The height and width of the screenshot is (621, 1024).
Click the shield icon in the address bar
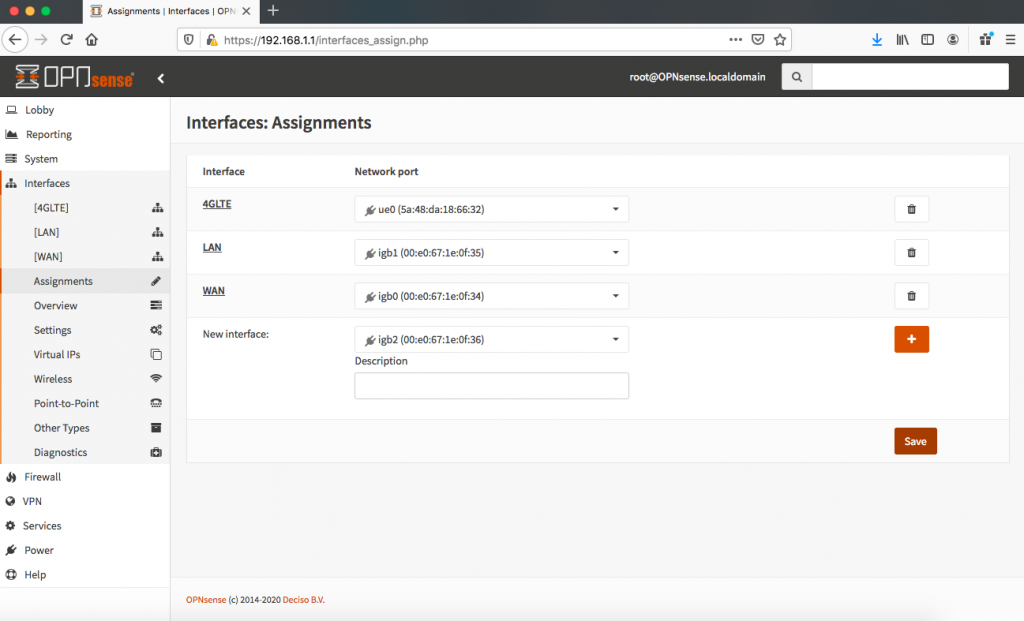[190, 39]
